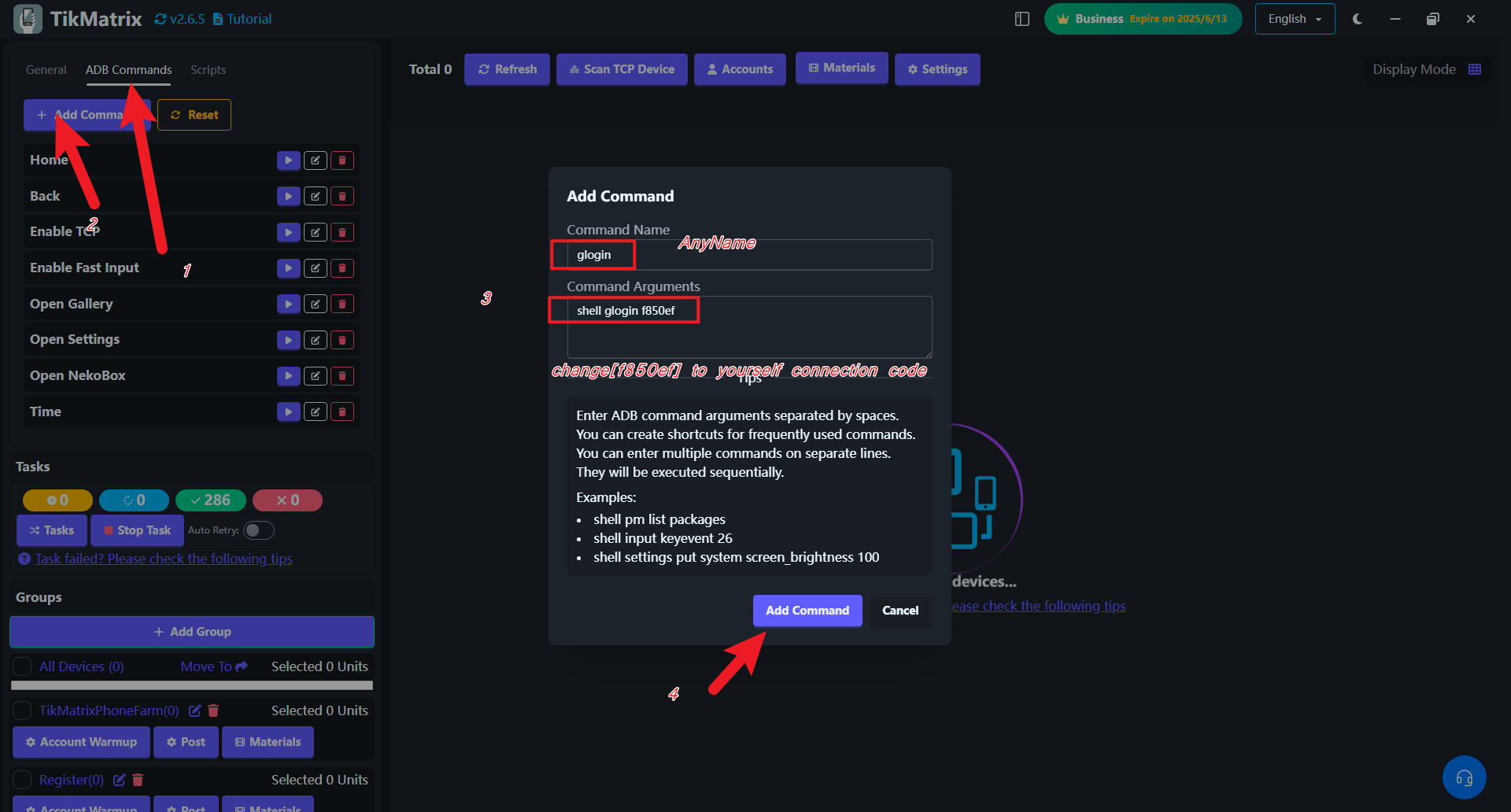The height and width of the screenshot is (812, 1511).
Task: Run the Back command
Action: click(x=289, y=196)
